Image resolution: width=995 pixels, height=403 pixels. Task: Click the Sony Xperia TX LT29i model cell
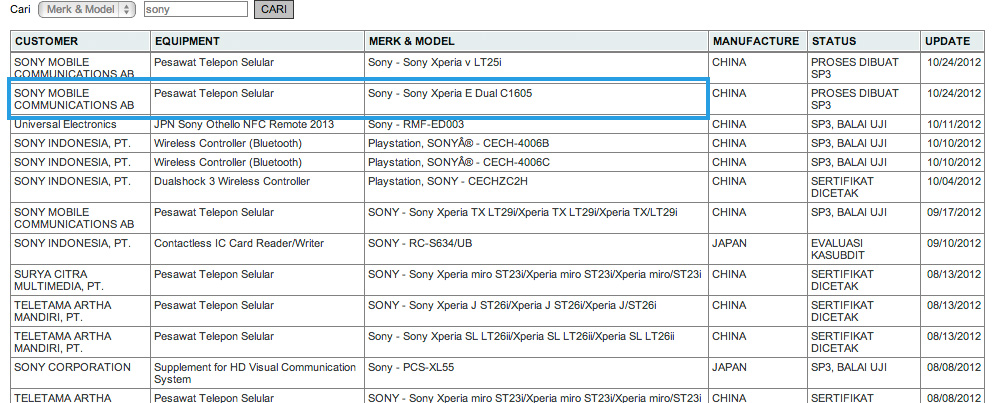click(x=536, y=218)
